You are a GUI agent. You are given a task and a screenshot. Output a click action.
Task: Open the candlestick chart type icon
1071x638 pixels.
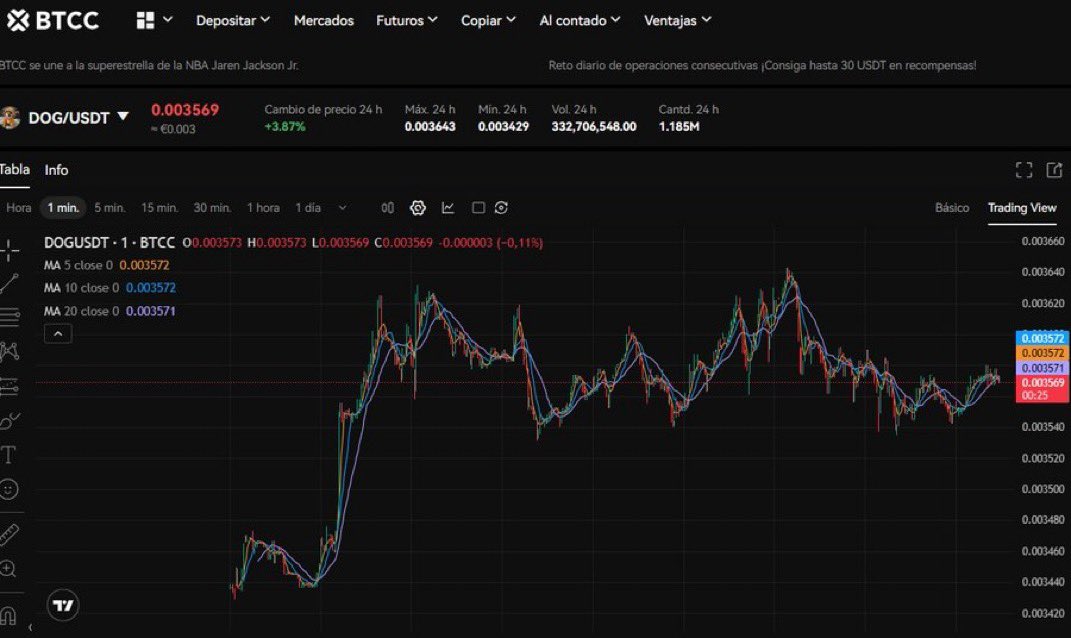387,208
